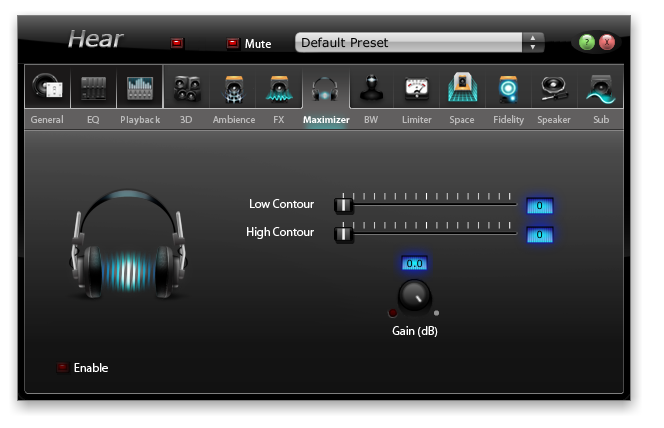This screenshot has height=428, width=664.
Task: Click the High Contour label
Action: coord(280,232)
